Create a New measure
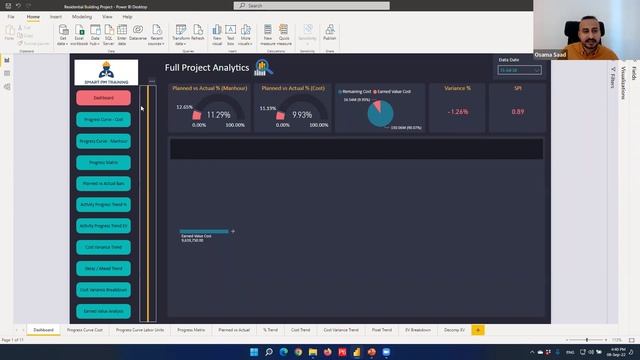 pyautogui.click(x=268, y=35)
